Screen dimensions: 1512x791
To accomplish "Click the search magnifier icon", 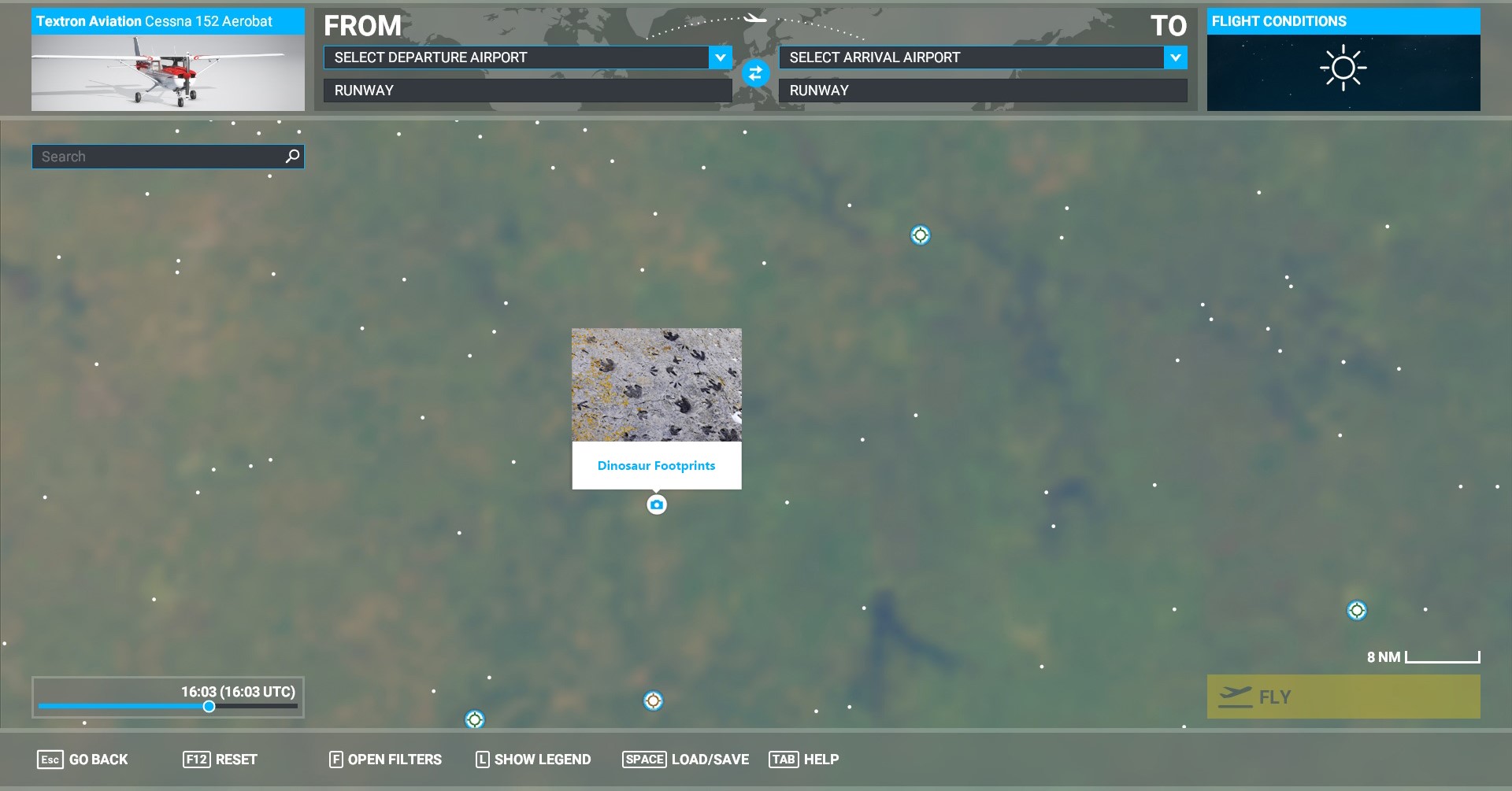I will coord(292,156).
